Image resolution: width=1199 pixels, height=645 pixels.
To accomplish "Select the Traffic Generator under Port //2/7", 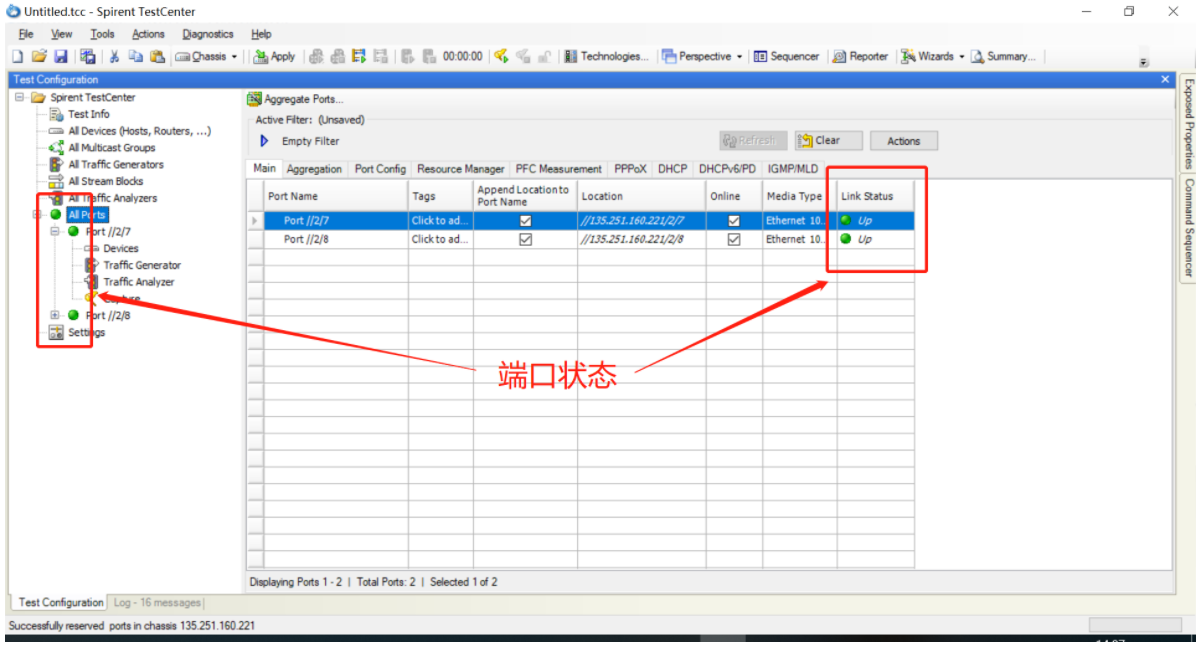I will (144, 265).
